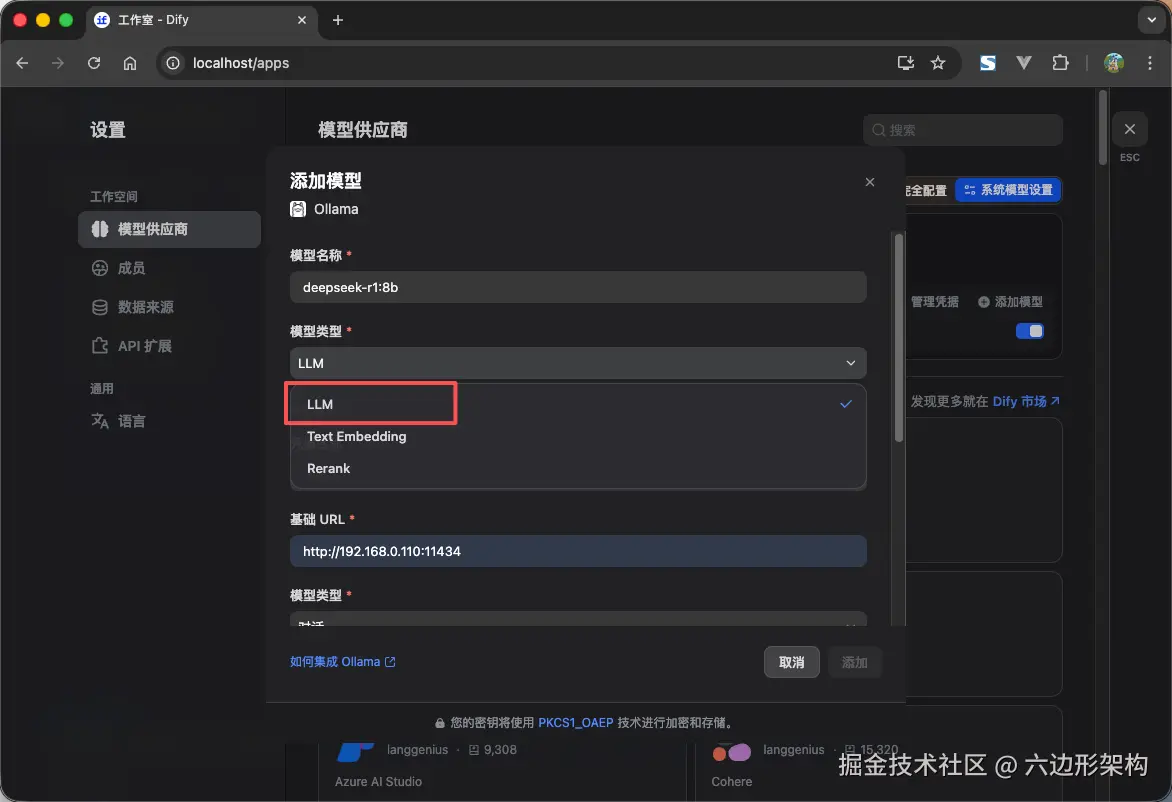The width and height of the screenshot is (1172, 802).
Task: Click 管理凭据 manage credentials
Action: click(x=934, y=302)
